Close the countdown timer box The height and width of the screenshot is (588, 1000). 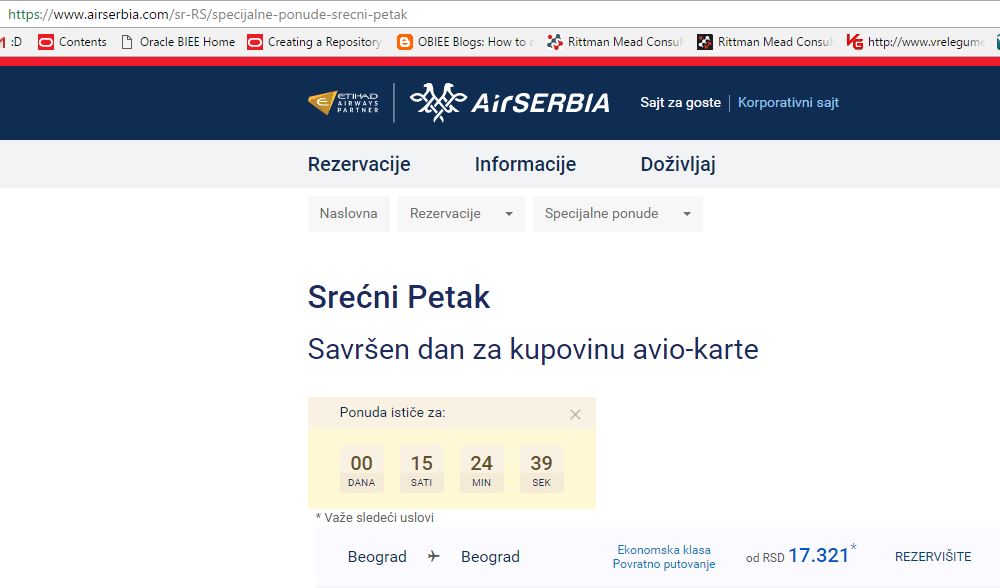(x=575, y=415)
